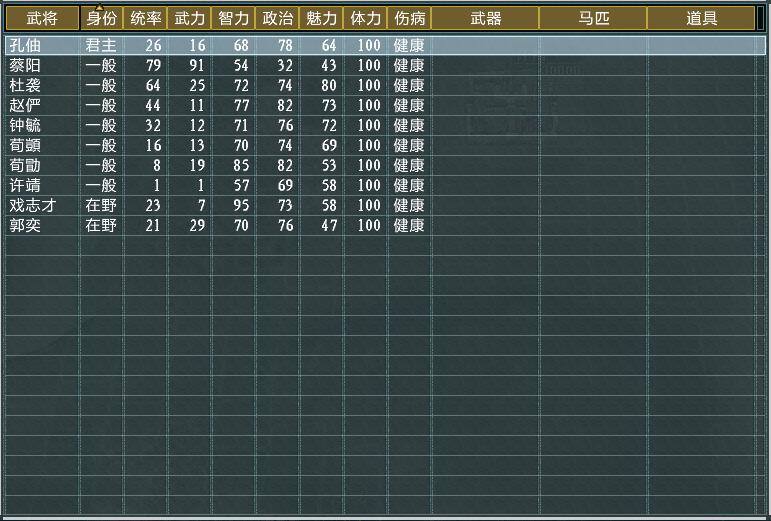Click 健康 status in 孔伷's row
This screenshot has width=771, height=521.
[409, 46]
